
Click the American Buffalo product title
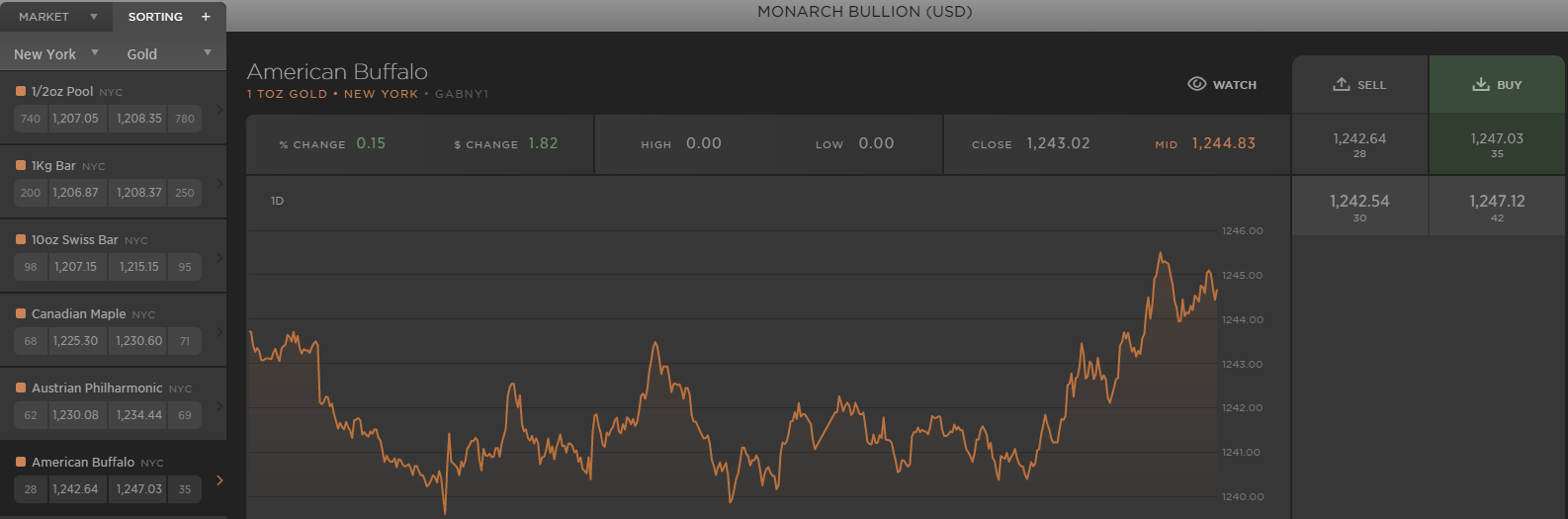click(x=337, y=71)
